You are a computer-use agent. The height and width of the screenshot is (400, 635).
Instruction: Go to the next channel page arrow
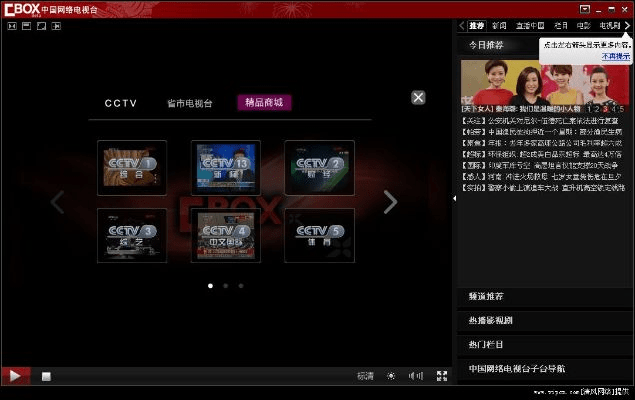(x=390, y=202)
